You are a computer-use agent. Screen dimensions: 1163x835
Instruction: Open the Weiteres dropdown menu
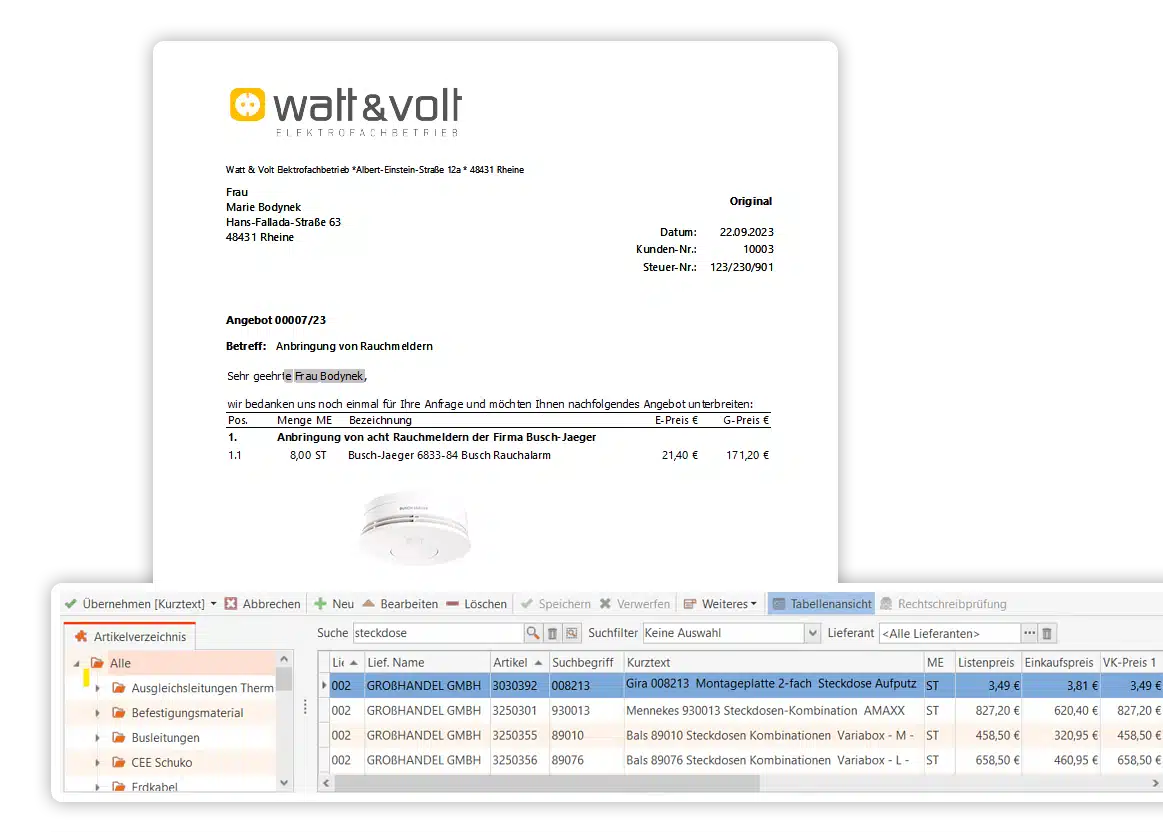point(720,604)
